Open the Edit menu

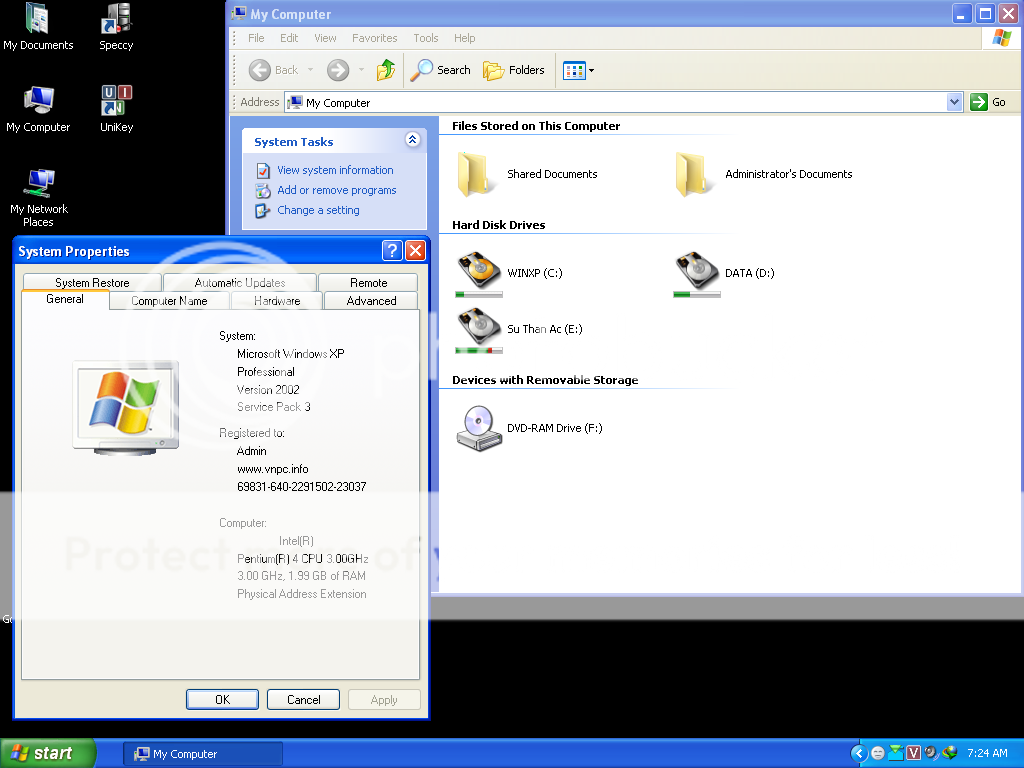point(289,38)
